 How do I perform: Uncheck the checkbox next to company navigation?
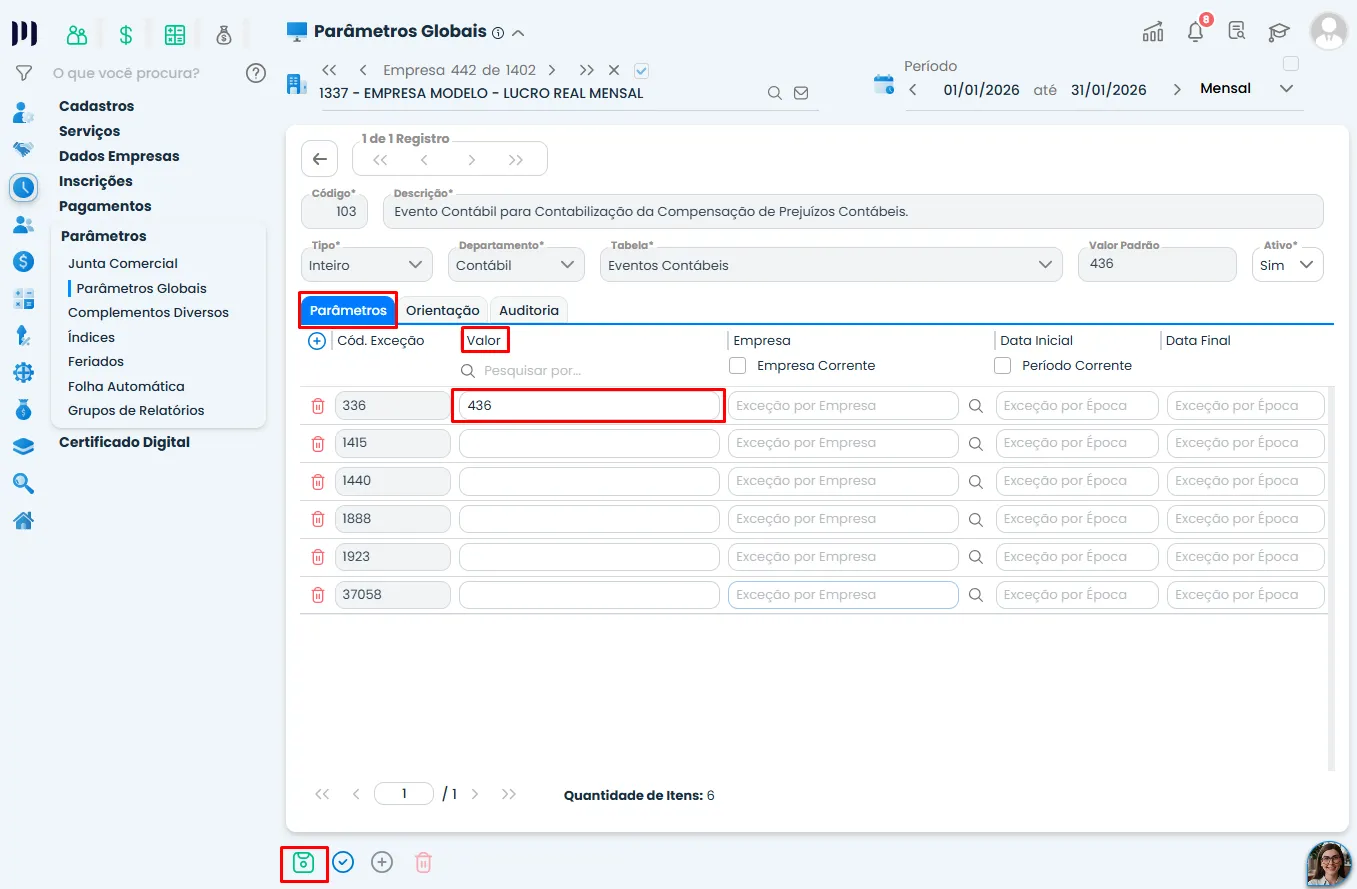[642, 70]
